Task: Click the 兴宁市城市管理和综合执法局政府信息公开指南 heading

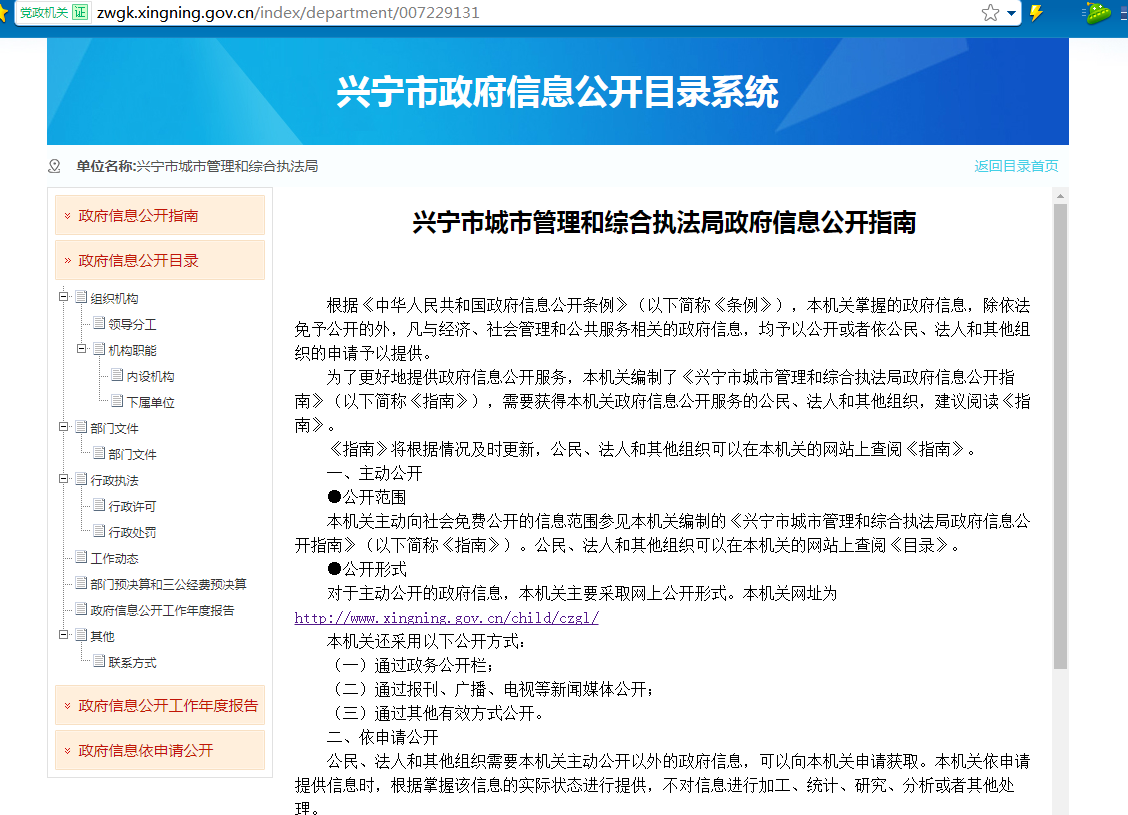Action: click(x=664, y=222)
